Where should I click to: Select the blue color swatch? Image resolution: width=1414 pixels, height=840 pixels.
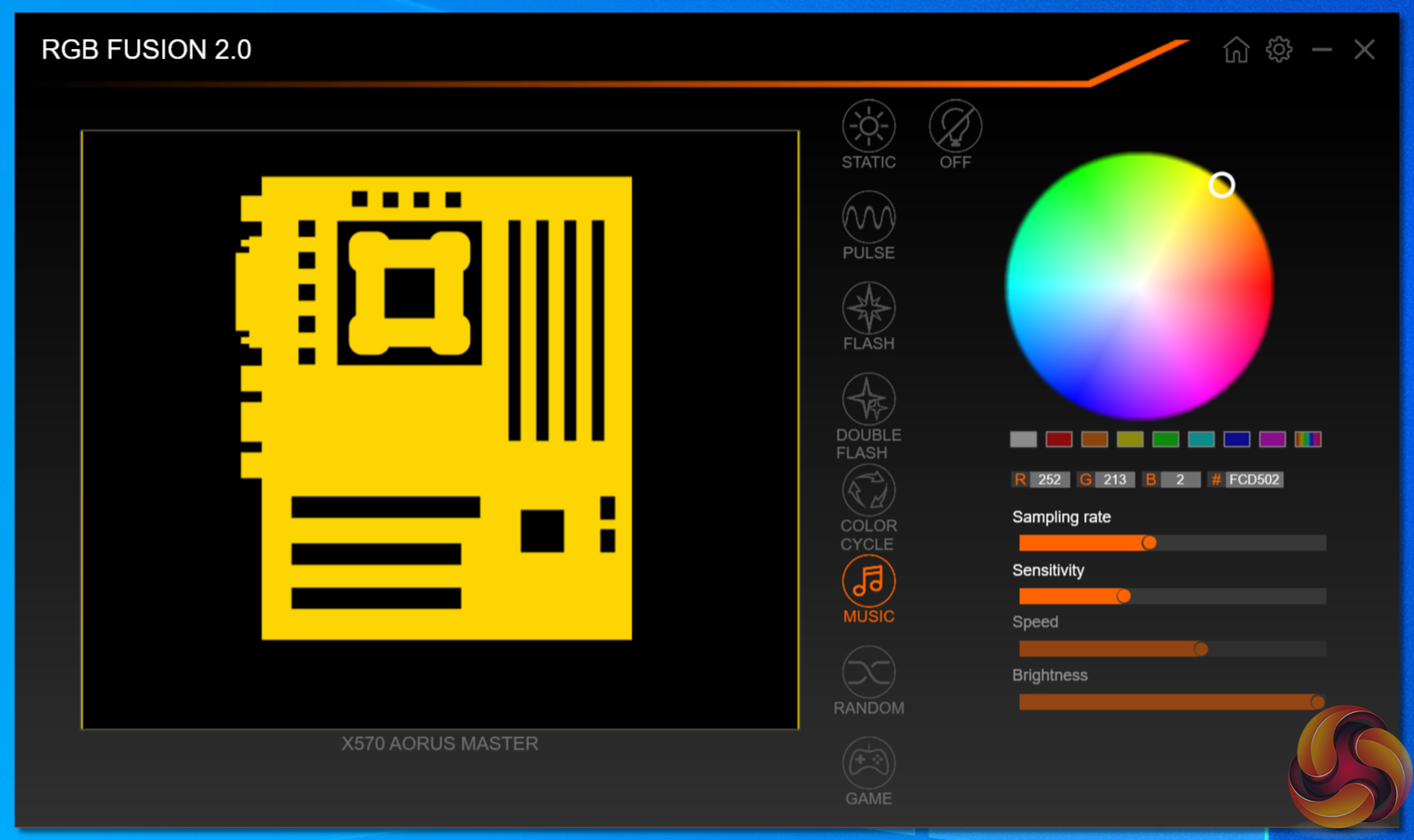pyautogui.click(x=1237, y=439)
